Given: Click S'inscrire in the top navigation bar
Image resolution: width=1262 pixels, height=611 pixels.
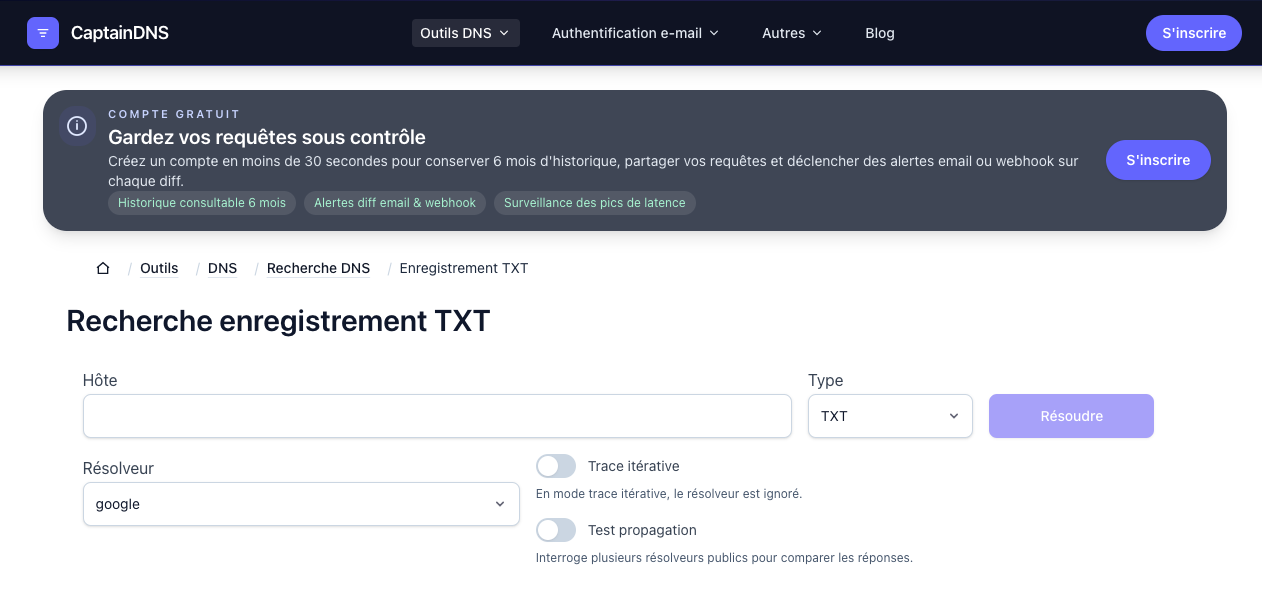Looking at the screenshot, I should 1193,33.
